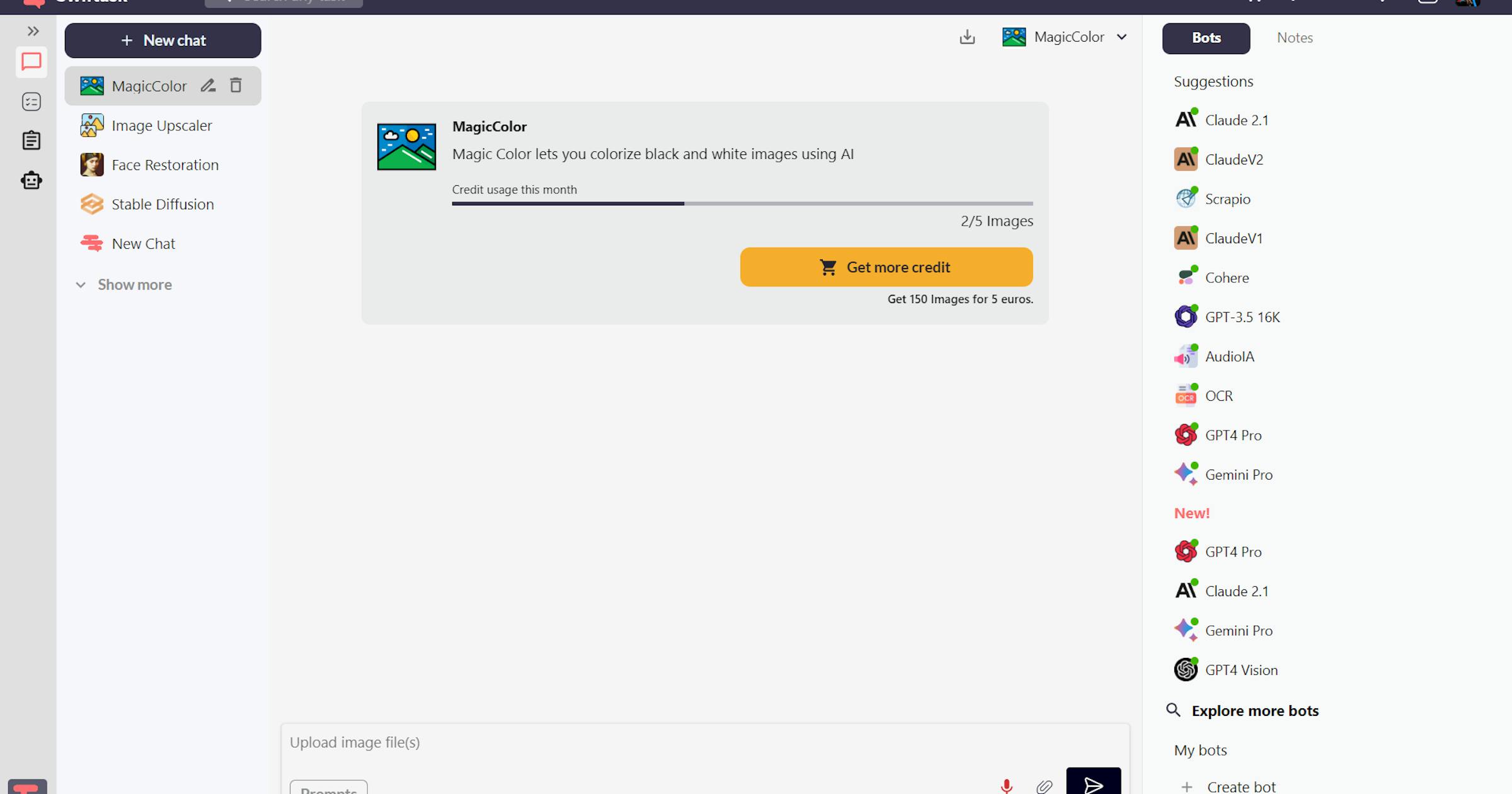Image resolution: width=1512 pixels, height=794 pixels.
Task: Open the MagicColor bot selector dropdown
Action: [x=1065, y=37]
